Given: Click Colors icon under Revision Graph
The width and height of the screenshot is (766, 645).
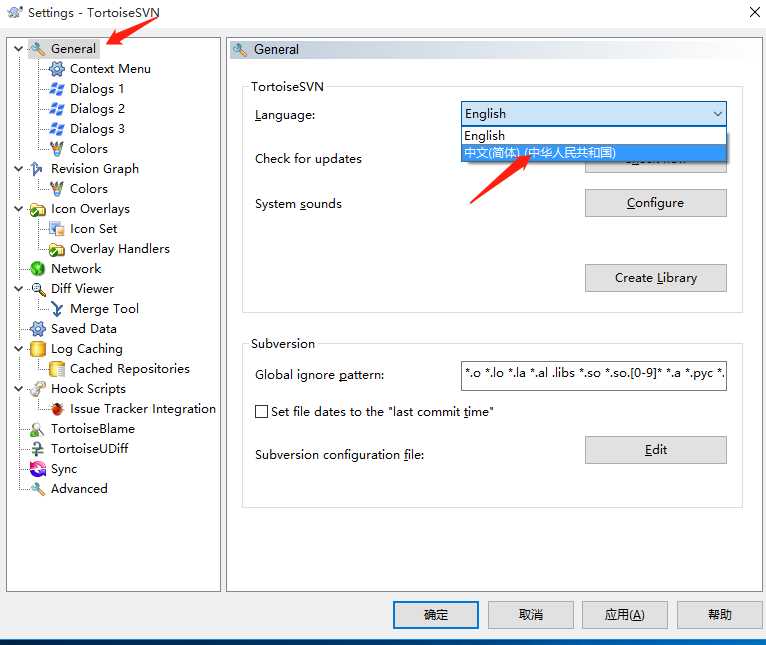Looking at the screenshot, I should (57, 189).
